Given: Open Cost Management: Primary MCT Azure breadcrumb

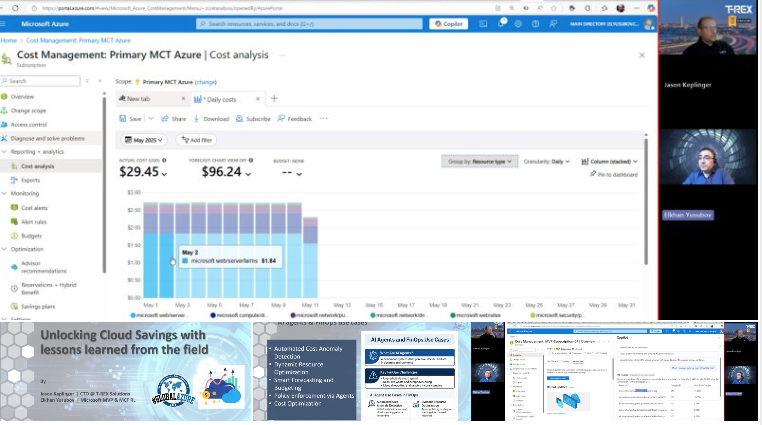Looking at the screenshot, I should pos(78,40).
